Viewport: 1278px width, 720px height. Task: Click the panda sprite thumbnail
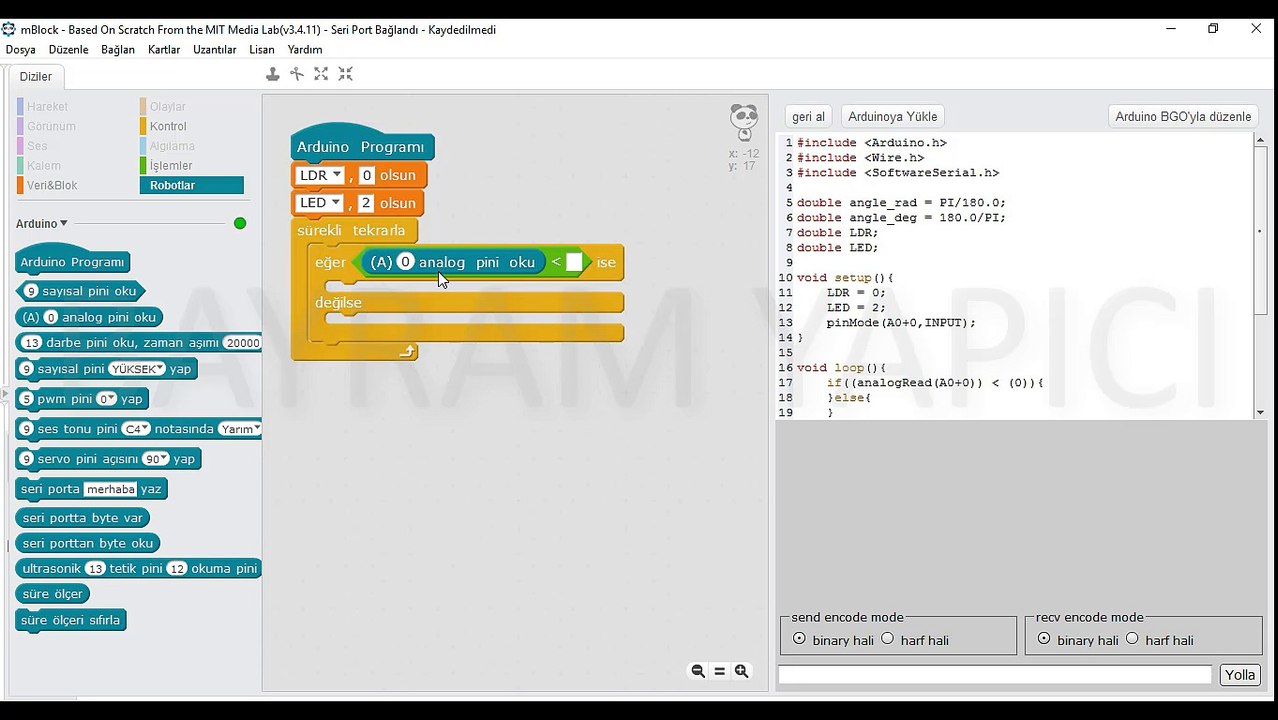[744, 122]
